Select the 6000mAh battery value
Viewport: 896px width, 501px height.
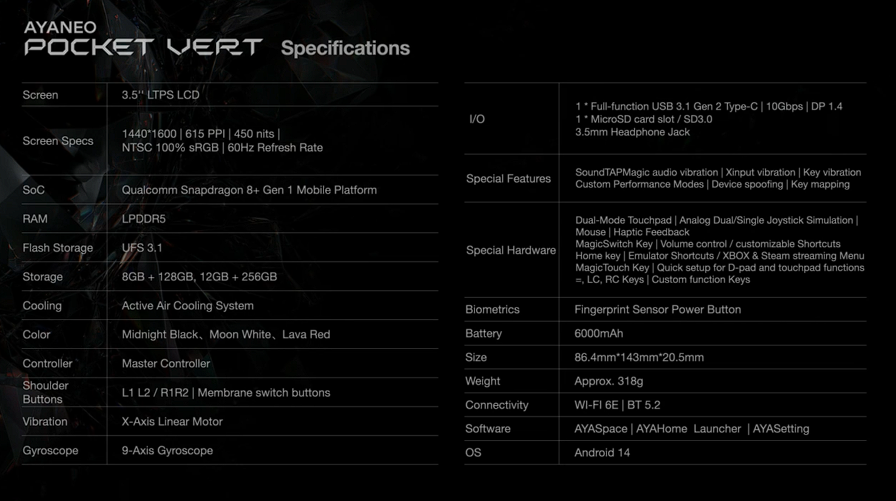(x=600, y=334)
